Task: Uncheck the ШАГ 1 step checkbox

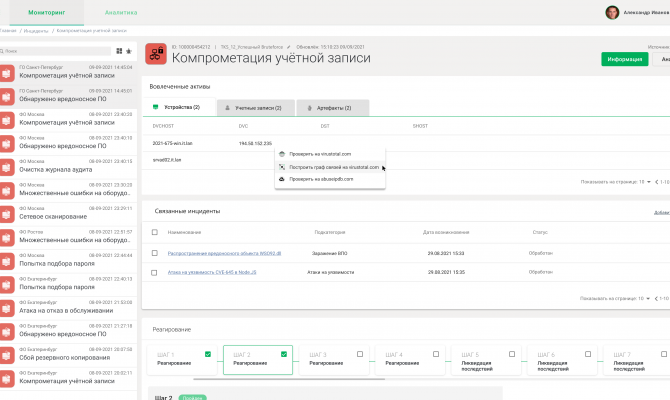Action: 207,354
